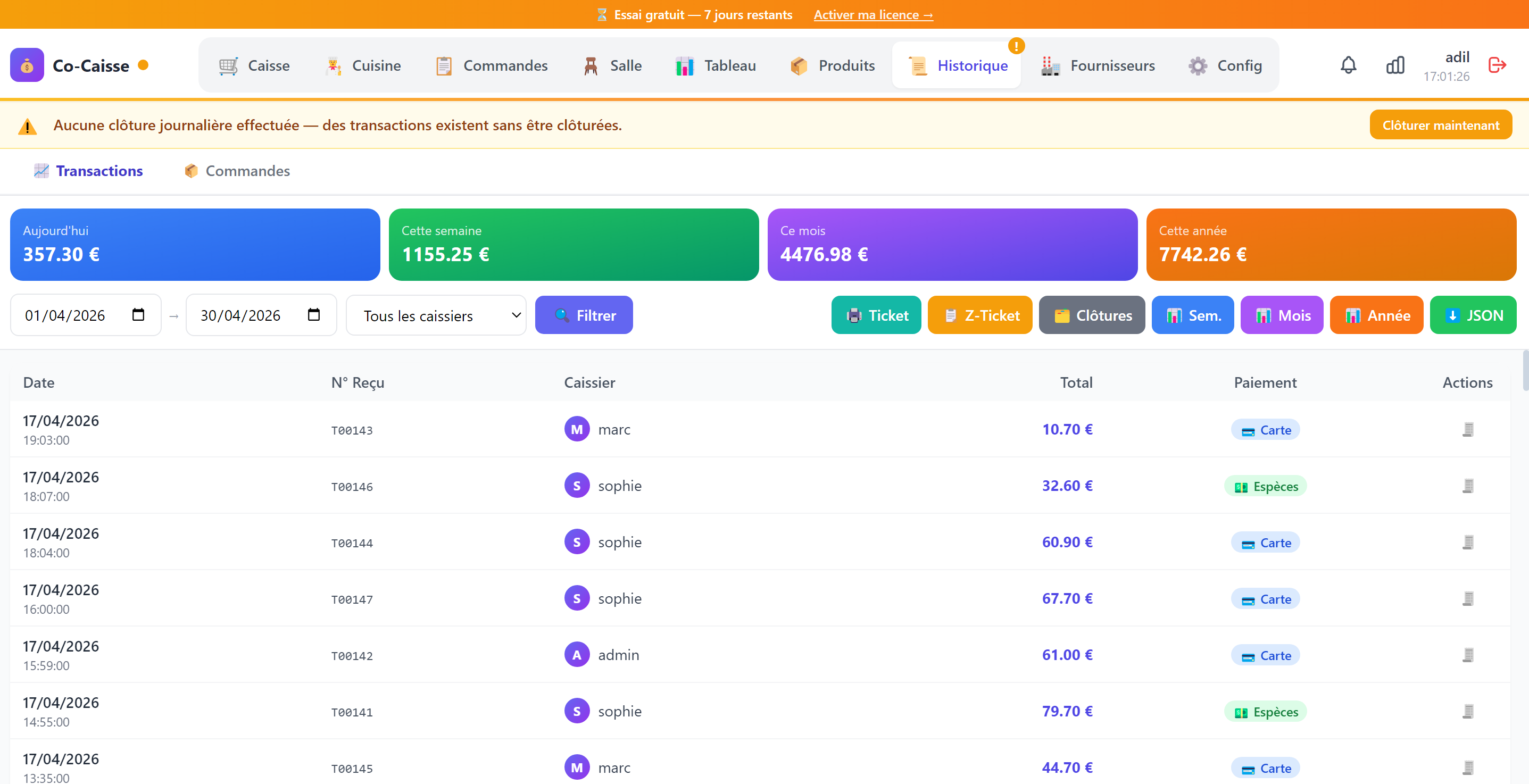Open the Caisse register screen
Image resolution: width=1529 pixels, height=784 pixels.
255,65
